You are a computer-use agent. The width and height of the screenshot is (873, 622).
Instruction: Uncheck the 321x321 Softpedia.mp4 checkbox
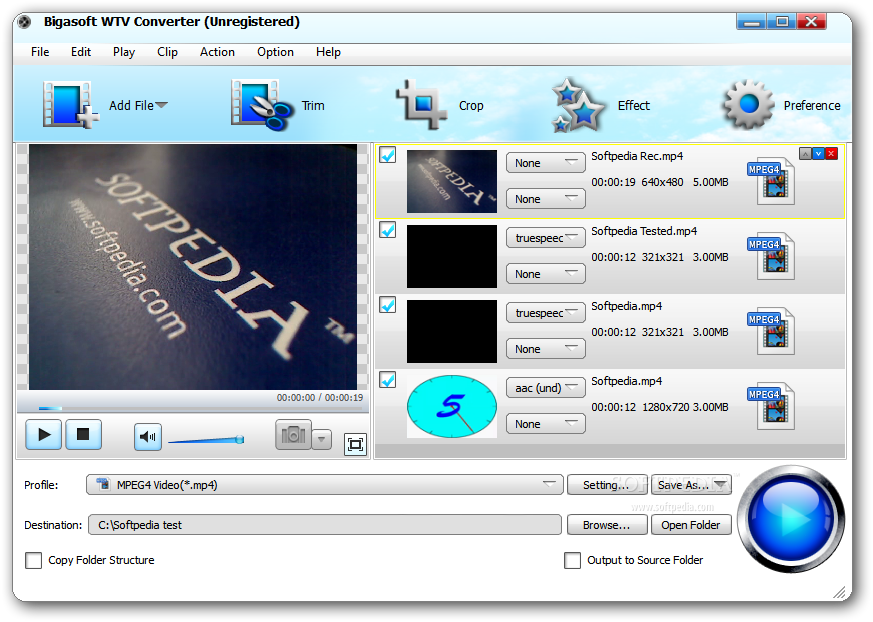click(388, 305)
